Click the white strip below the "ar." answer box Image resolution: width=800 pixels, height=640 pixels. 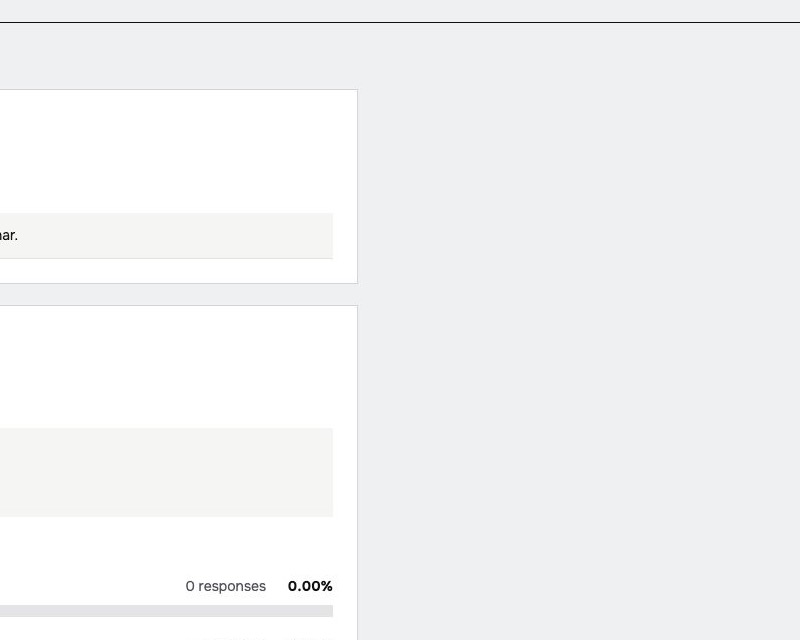pos(179,270)
